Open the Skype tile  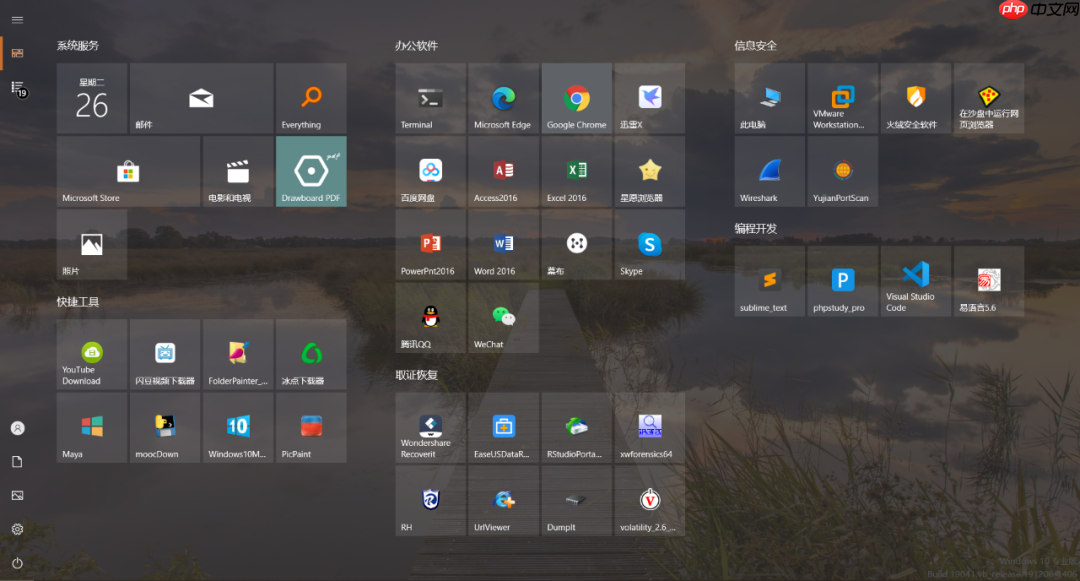point(649,244)
